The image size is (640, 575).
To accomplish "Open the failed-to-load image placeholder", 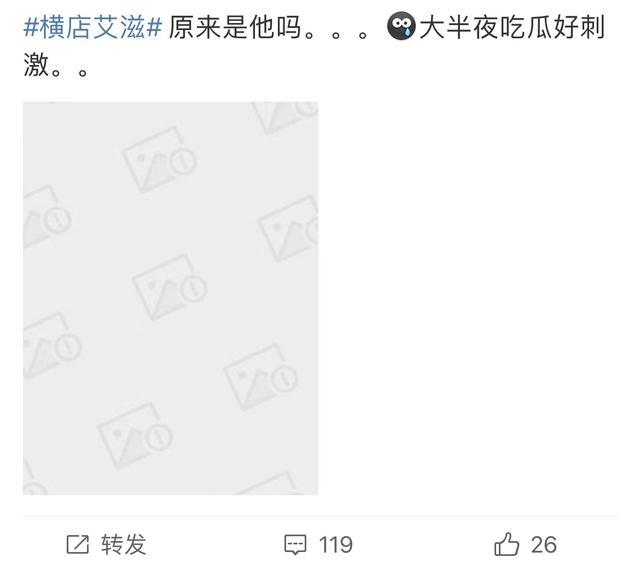I will pyautogui.click(x=171, y=298).
